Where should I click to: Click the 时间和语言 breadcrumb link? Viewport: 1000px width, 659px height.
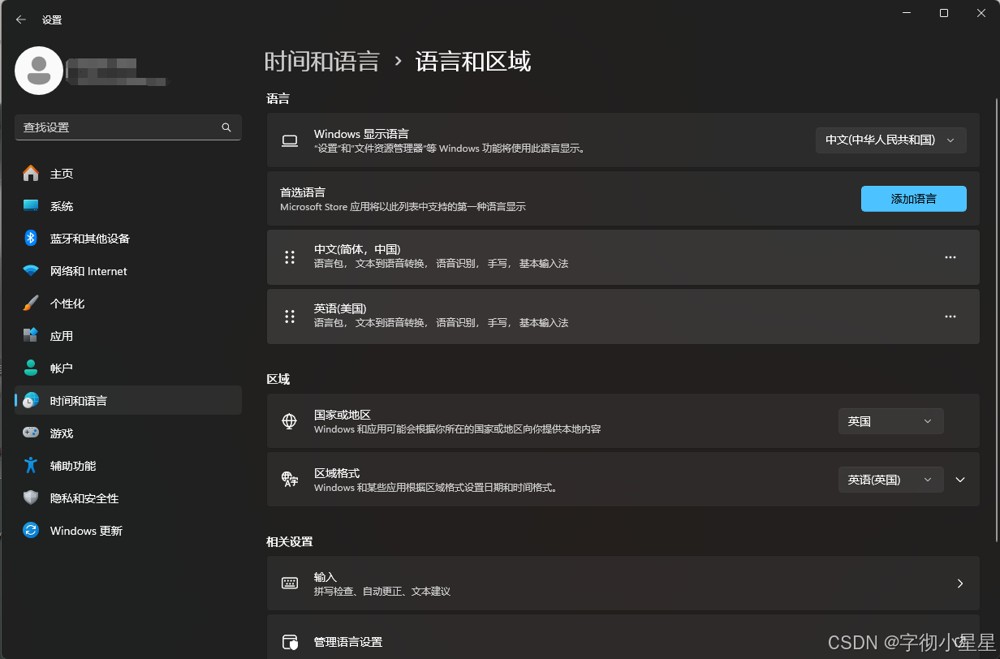tap(322, 62)
